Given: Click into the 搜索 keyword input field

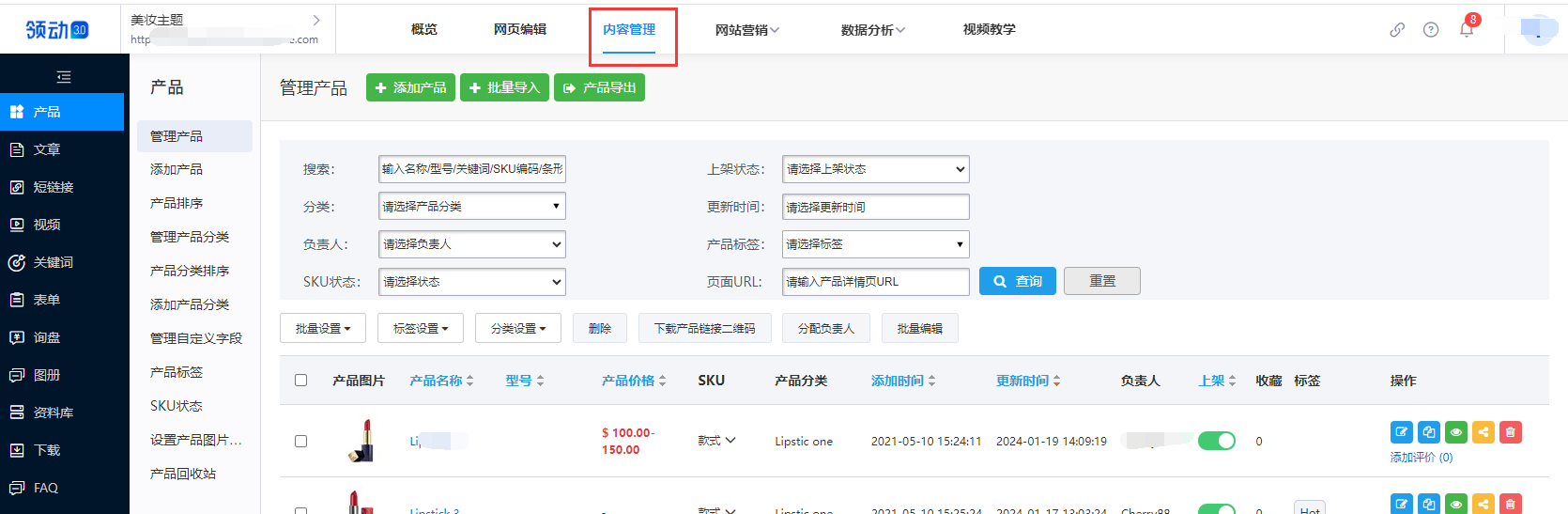Looking at the screenshot, I should [472, 169].
